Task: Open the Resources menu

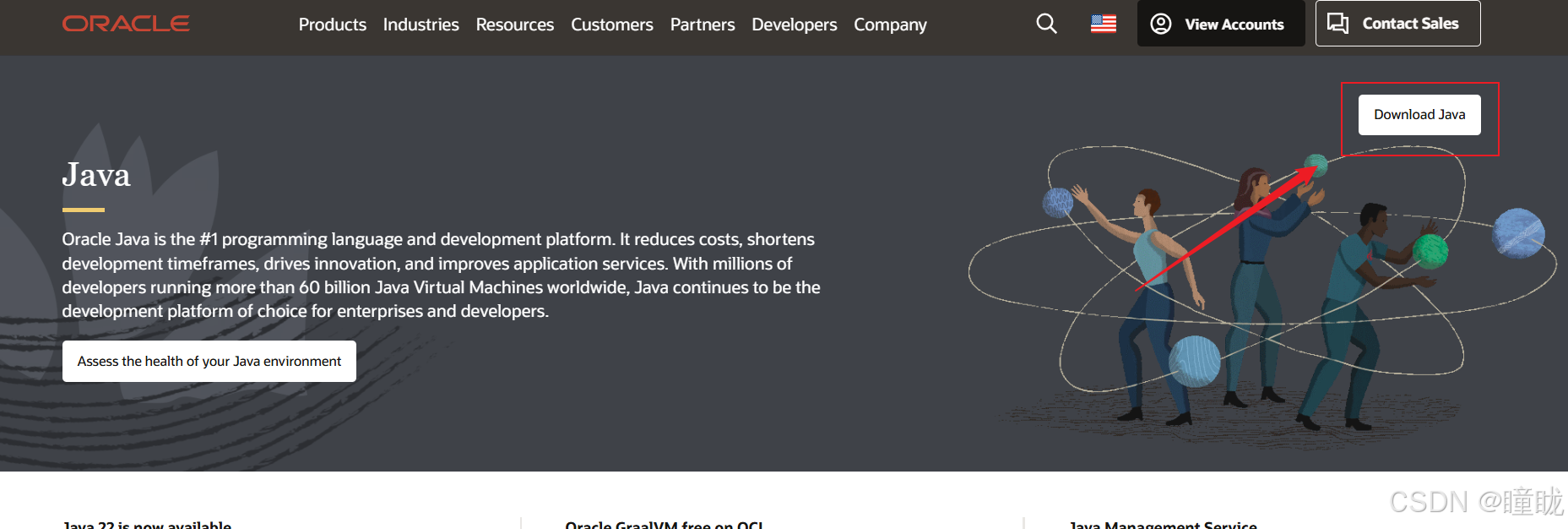Action: [x=515, y=25]
